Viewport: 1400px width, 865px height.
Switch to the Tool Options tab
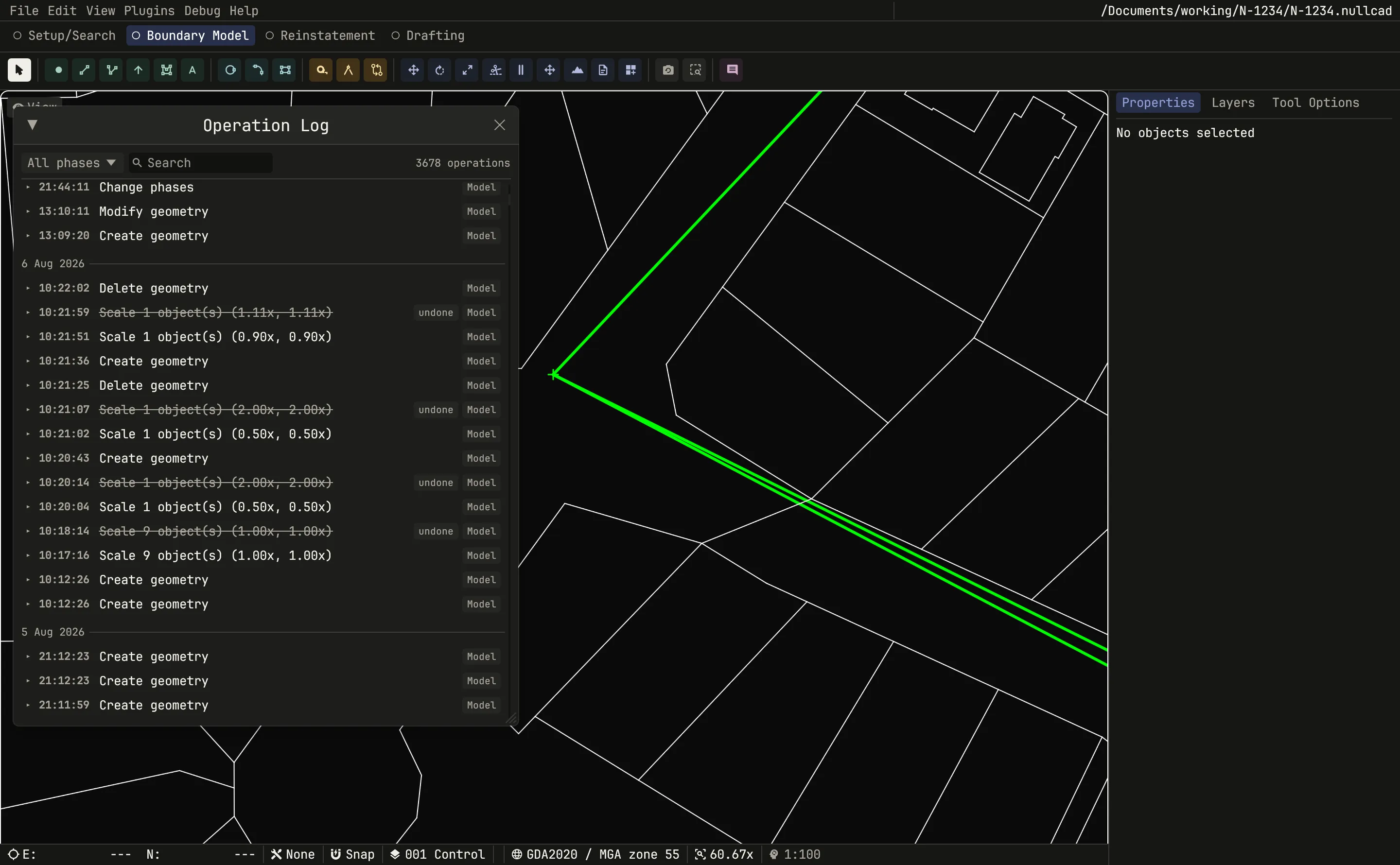(1315, 103)
